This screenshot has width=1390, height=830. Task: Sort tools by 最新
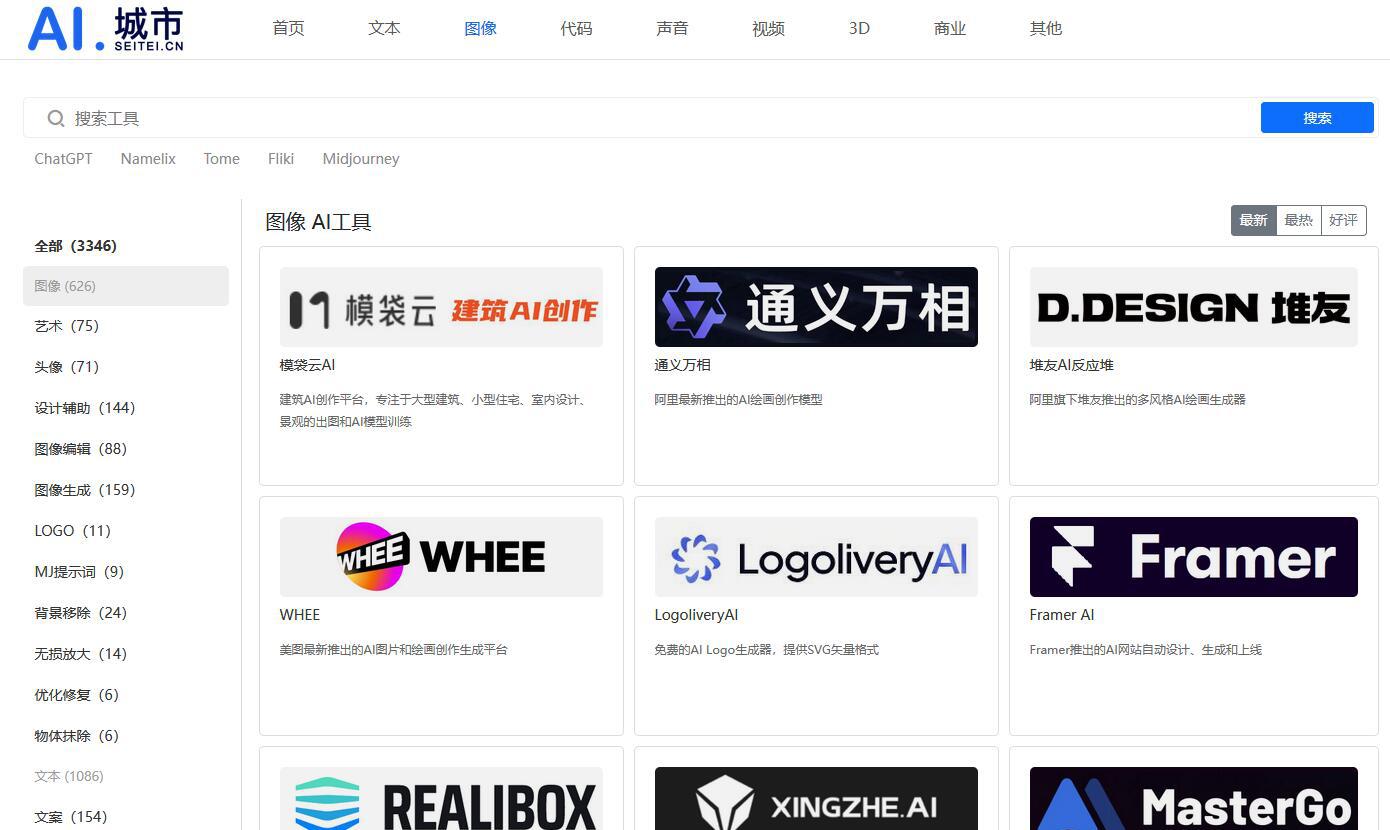click(x=1253, y=221)
